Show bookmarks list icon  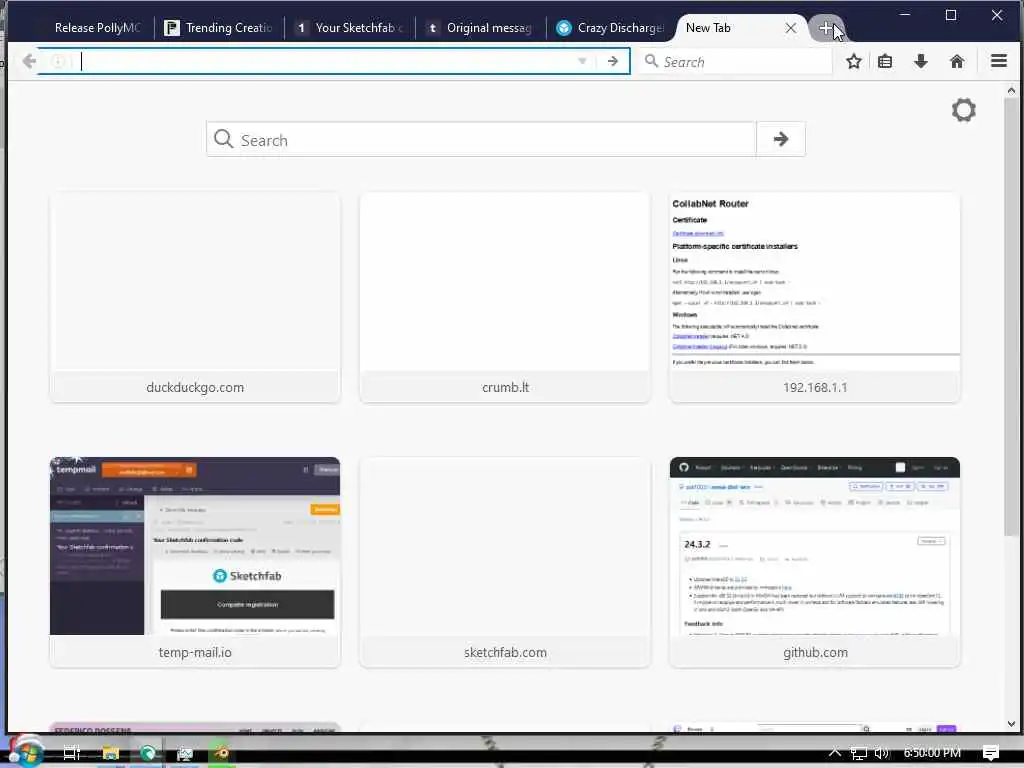[x=885, y=61]
